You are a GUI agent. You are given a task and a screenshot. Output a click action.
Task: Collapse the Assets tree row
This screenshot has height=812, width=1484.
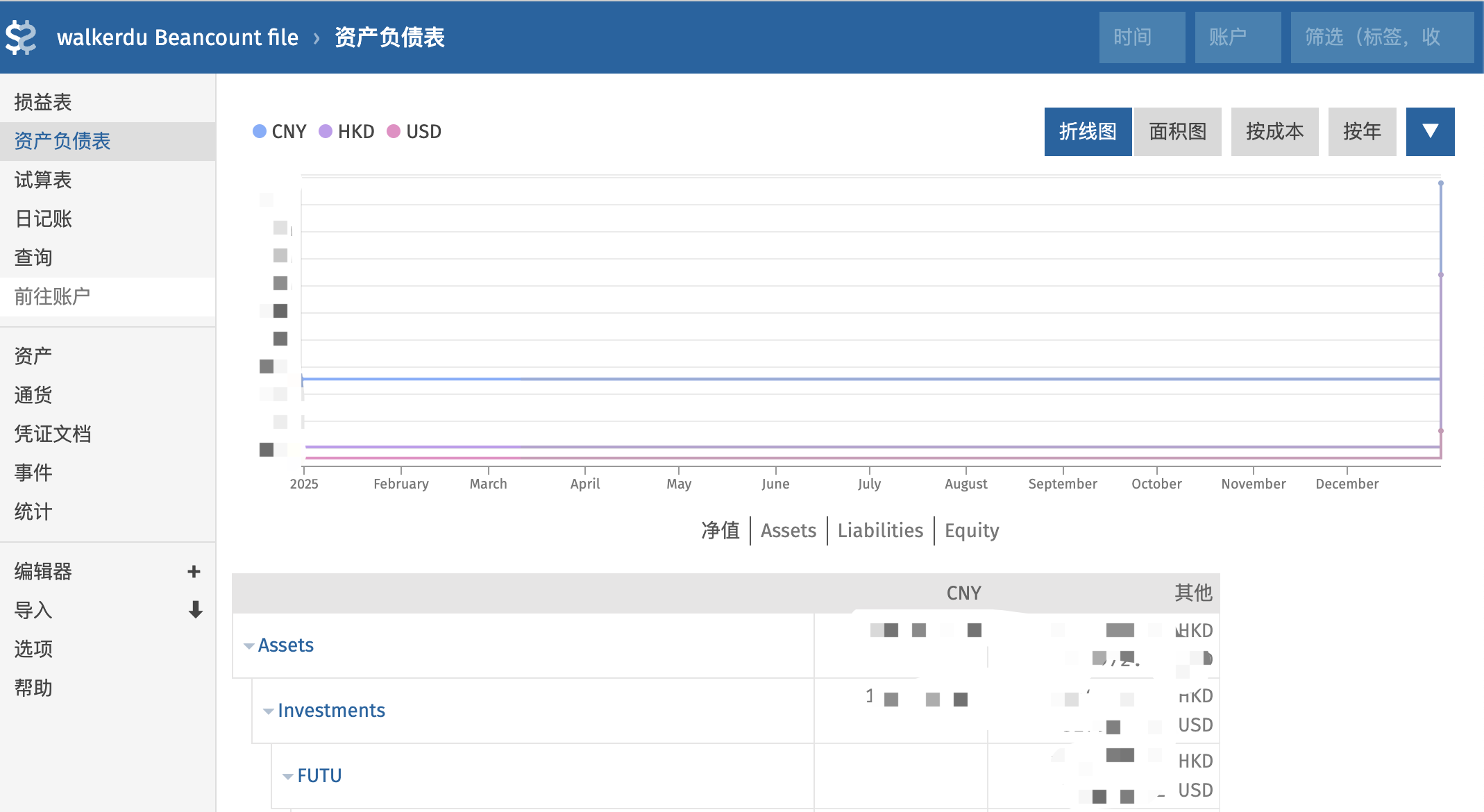click(249, 646)
